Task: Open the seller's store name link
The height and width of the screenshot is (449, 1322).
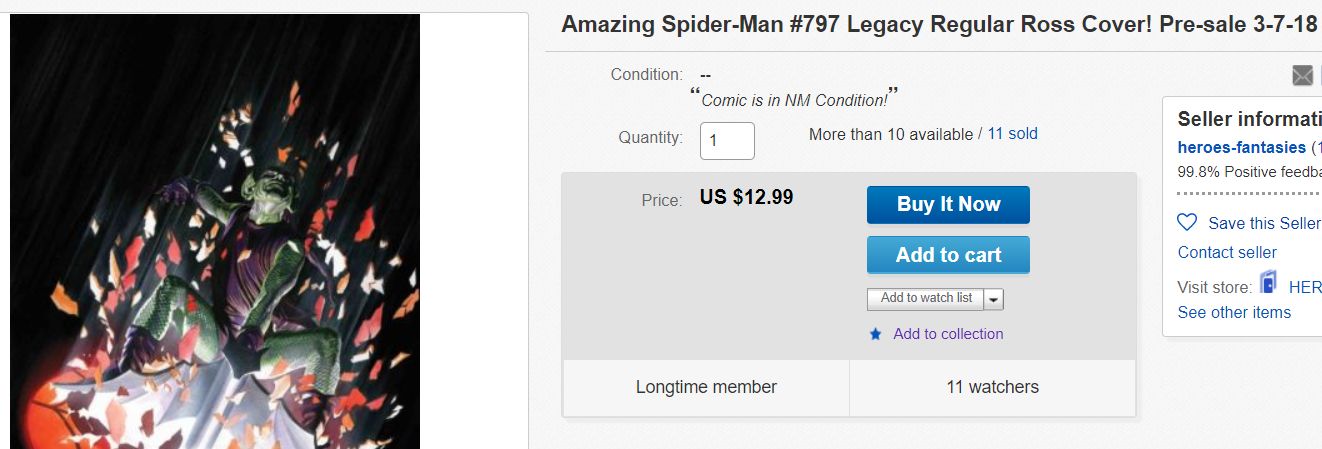Action: 1305,287
